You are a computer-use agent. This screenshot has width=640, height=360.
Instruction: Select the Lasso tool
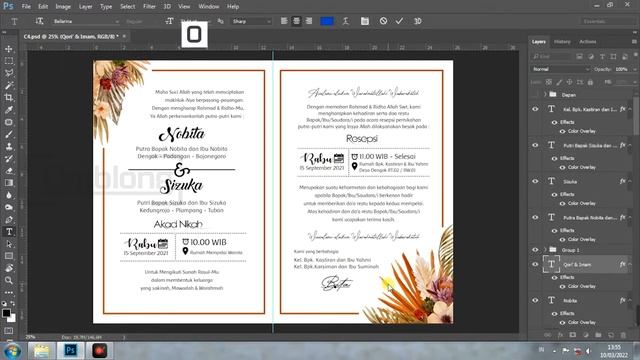9,73
